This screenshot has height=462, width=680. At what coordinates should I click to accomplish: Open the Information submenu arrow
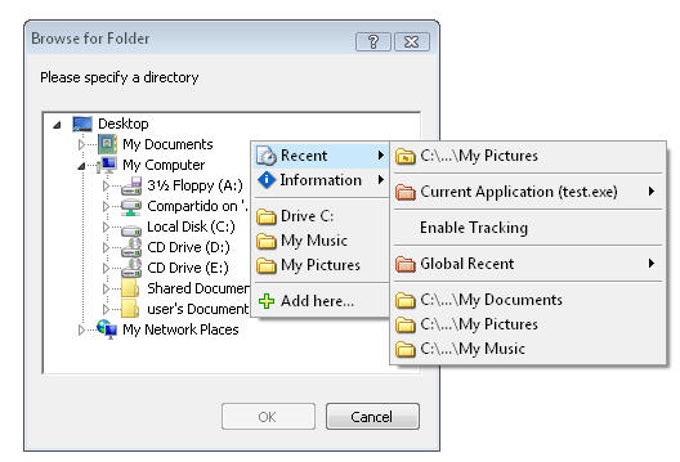tap(381, 180)
